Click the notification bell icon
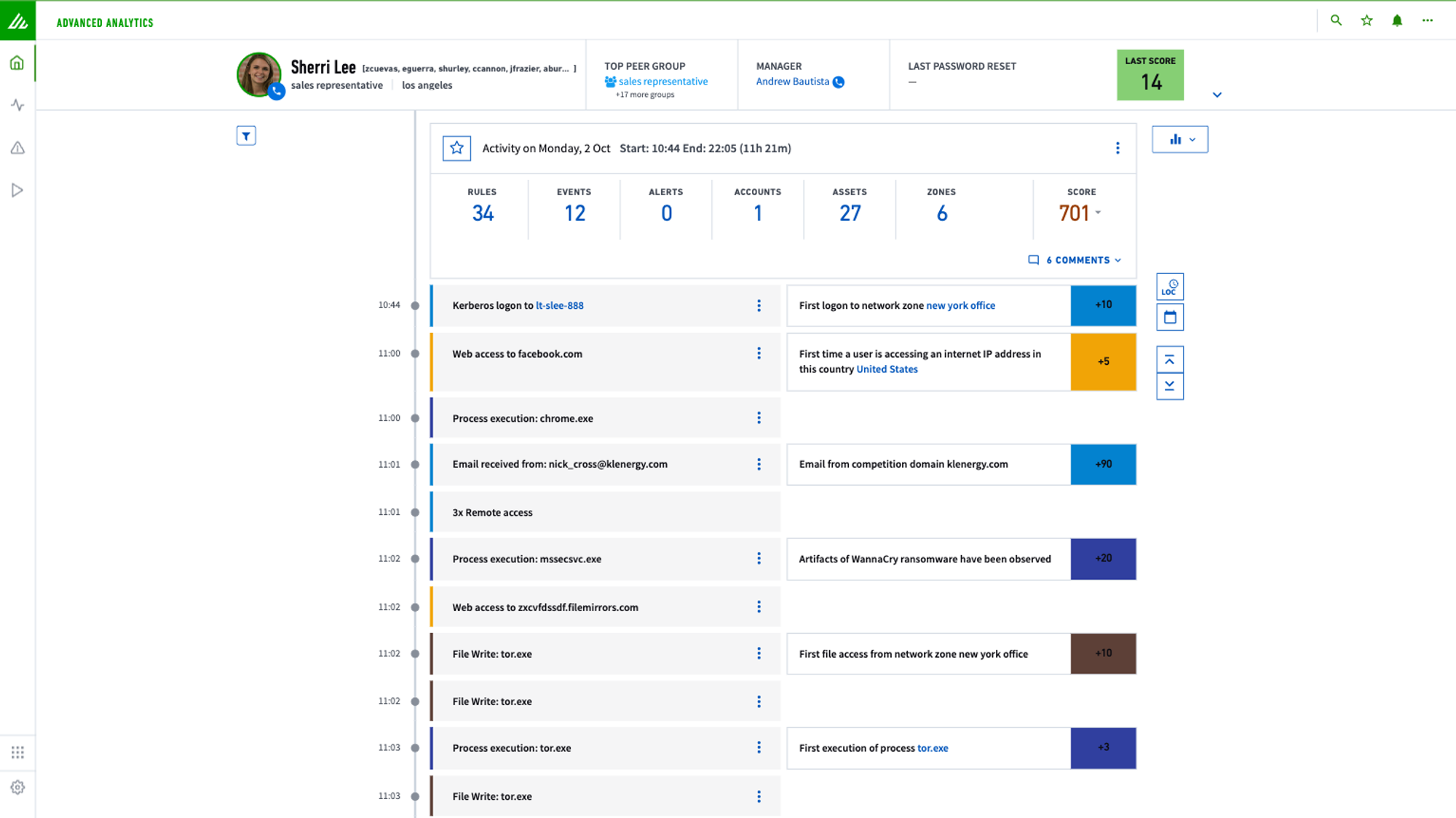The width and height of the screenshot is (1456, 818). pyautogui.click(x=1396, y=20)
